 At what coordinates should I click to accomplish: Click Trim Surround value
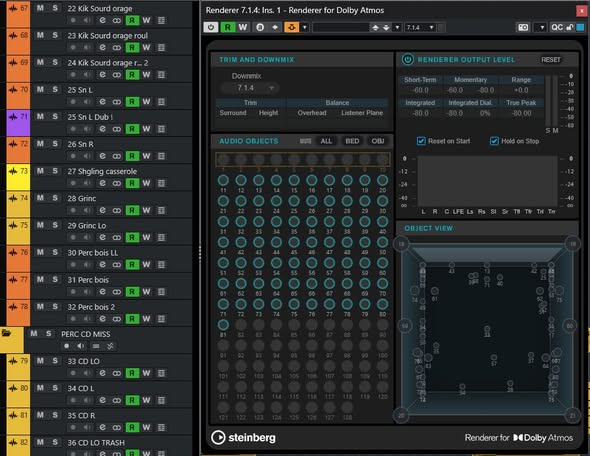[x=233, y=113]
